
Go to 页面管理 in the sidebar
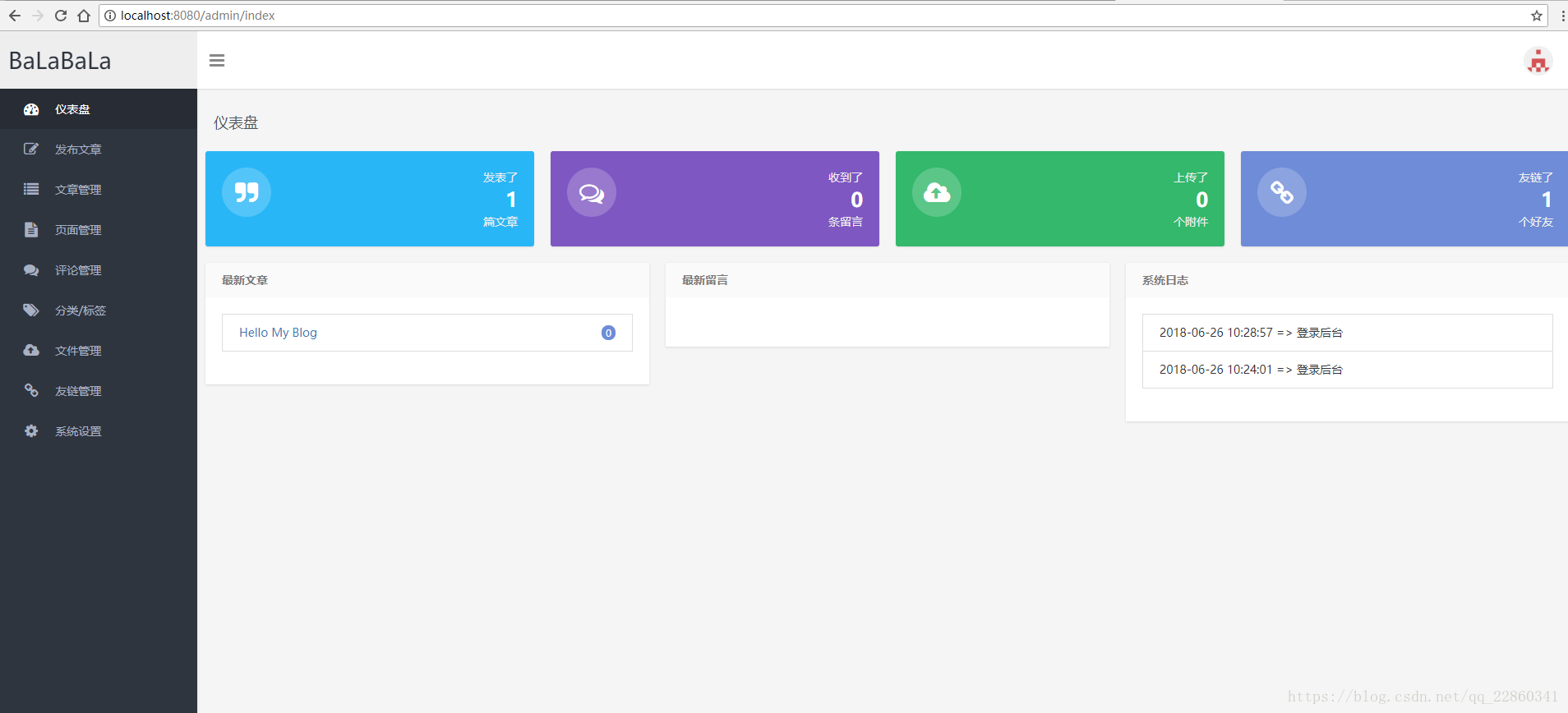click(x=99, y=230)
